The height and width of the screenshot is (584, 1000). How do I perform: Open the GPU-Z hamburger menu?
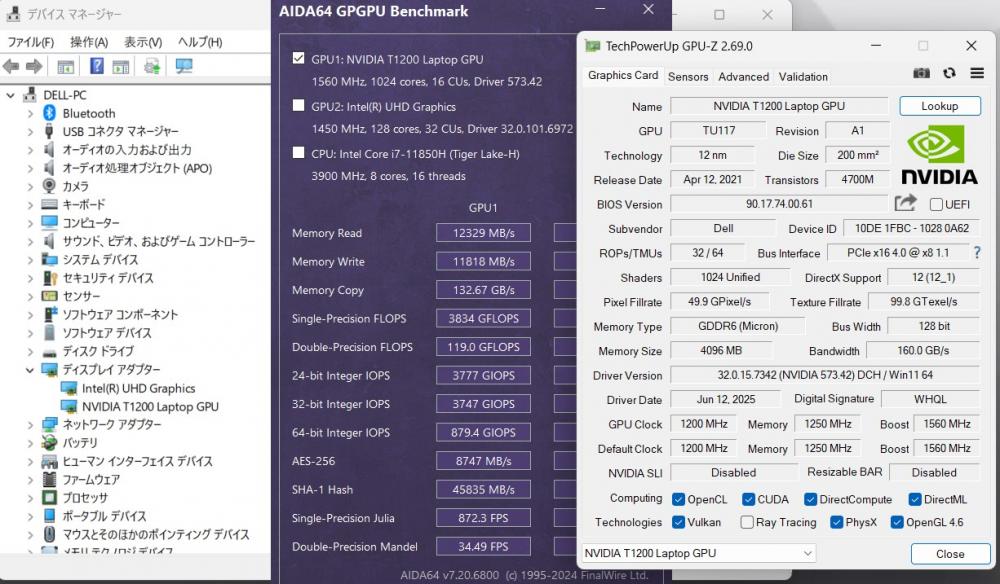pyautogui.click(x=976, y=73)
